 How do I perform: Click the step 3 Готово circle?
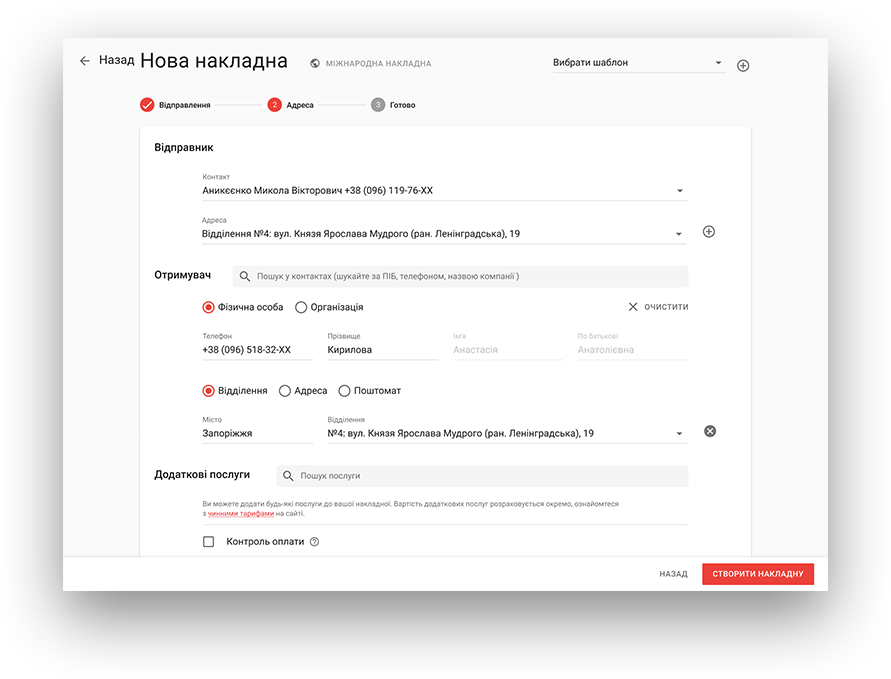(x=378, y=105)
